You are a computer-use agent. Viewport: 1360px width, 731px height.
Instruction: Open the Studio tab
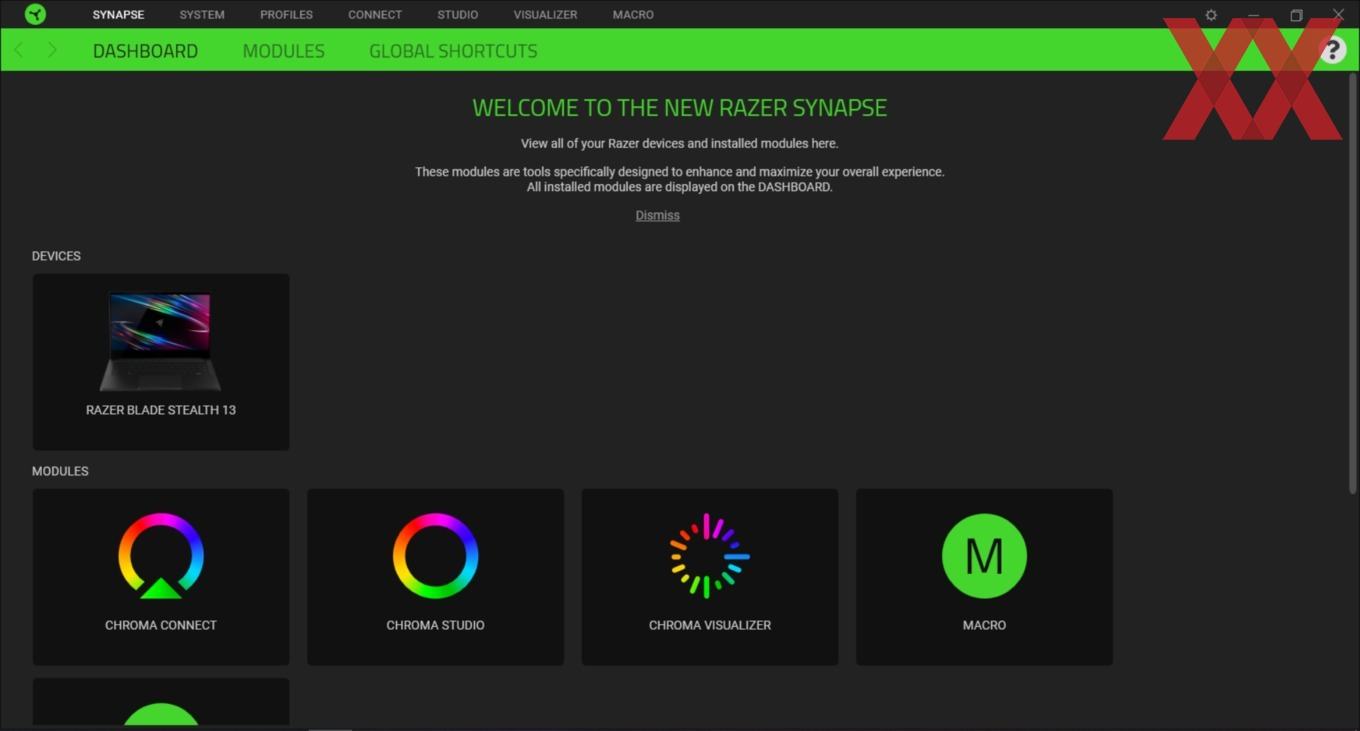(457, 15)
